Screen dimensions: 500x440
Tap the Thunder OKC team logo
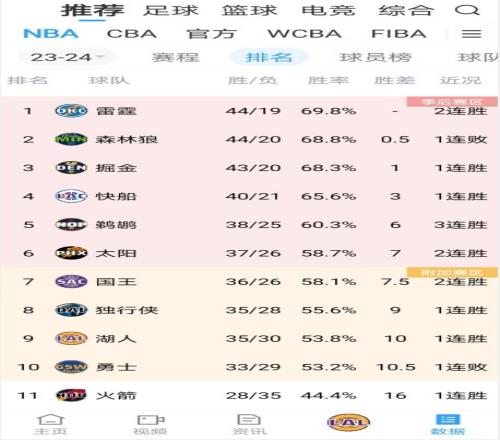[71, 111]
